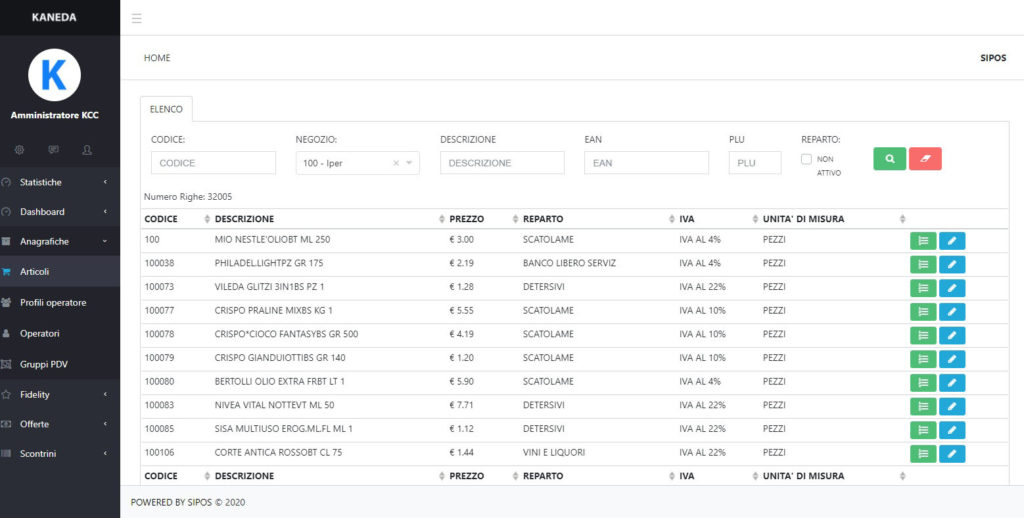Open the settings gear icon under Amministratore KCC

coord(19,149)
